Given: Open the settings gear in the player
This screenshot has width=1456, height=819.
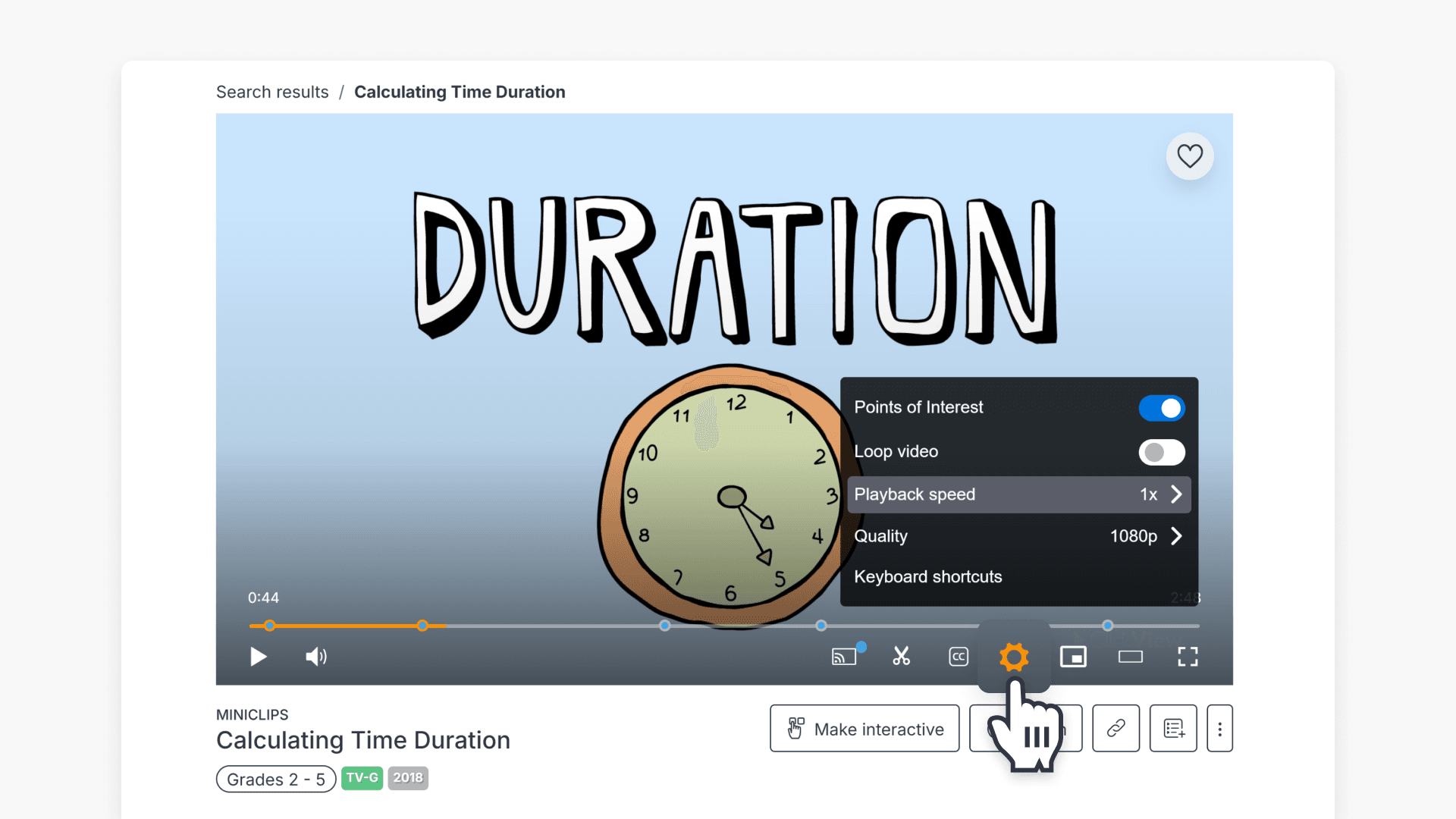Looking at the screenshot, I should (1014, 657).
